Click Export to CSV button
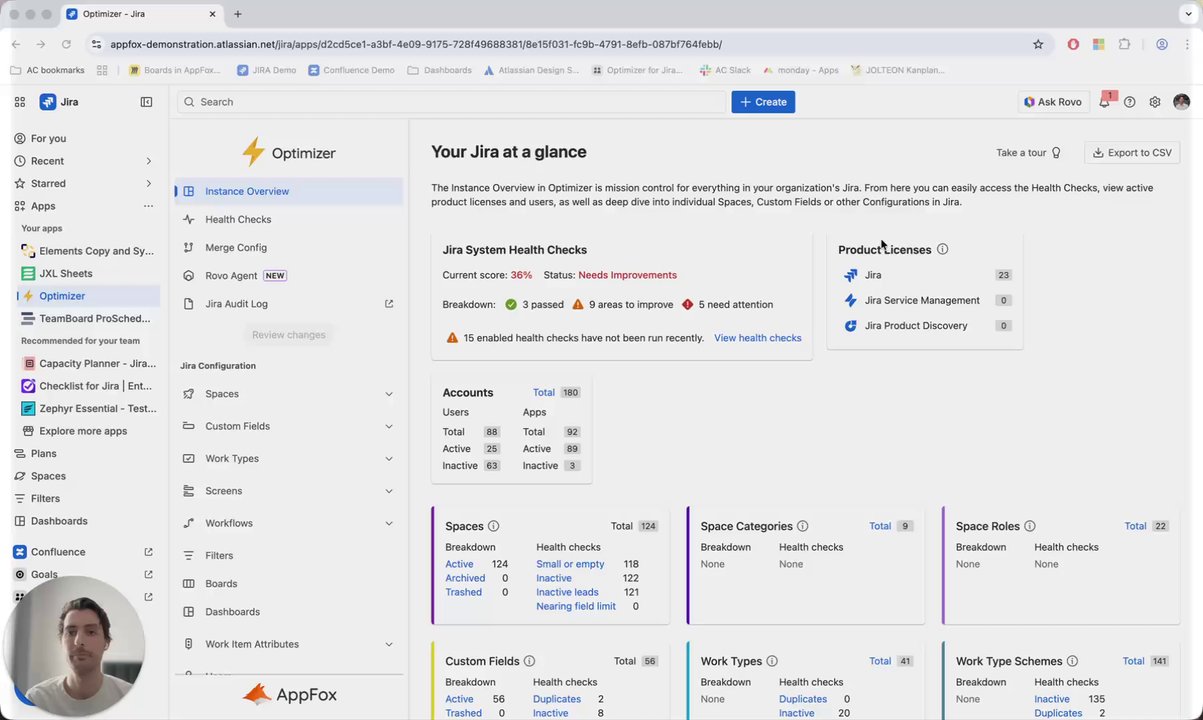The image size is (1203, 720). [1132, 153]
